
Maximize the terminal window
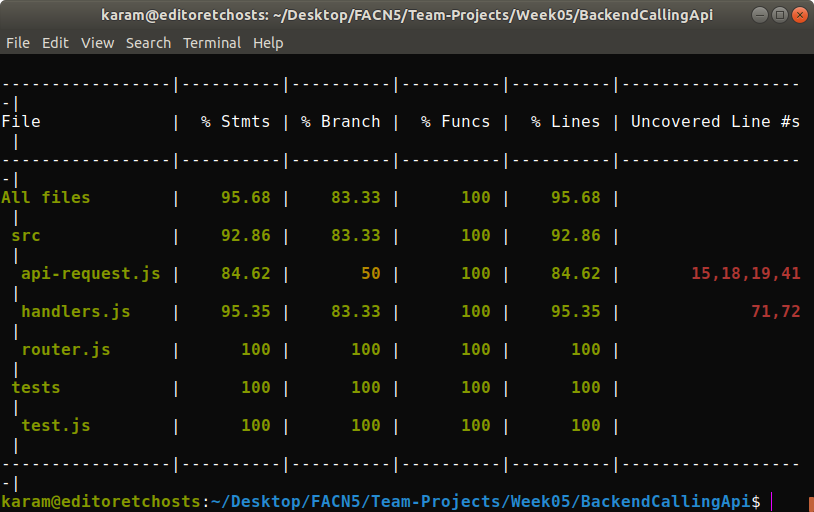coord(780,15)
